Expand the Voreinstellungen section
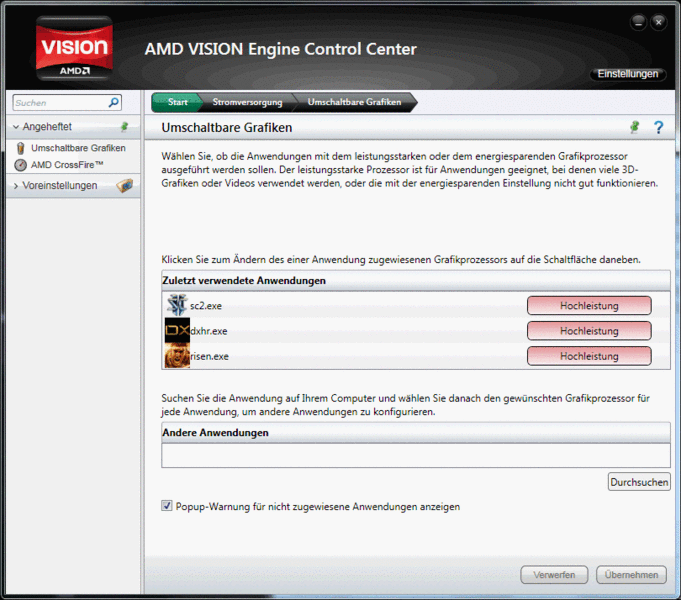Image resolution: width=681 pixels, height=600 pixels. (16, 186)
